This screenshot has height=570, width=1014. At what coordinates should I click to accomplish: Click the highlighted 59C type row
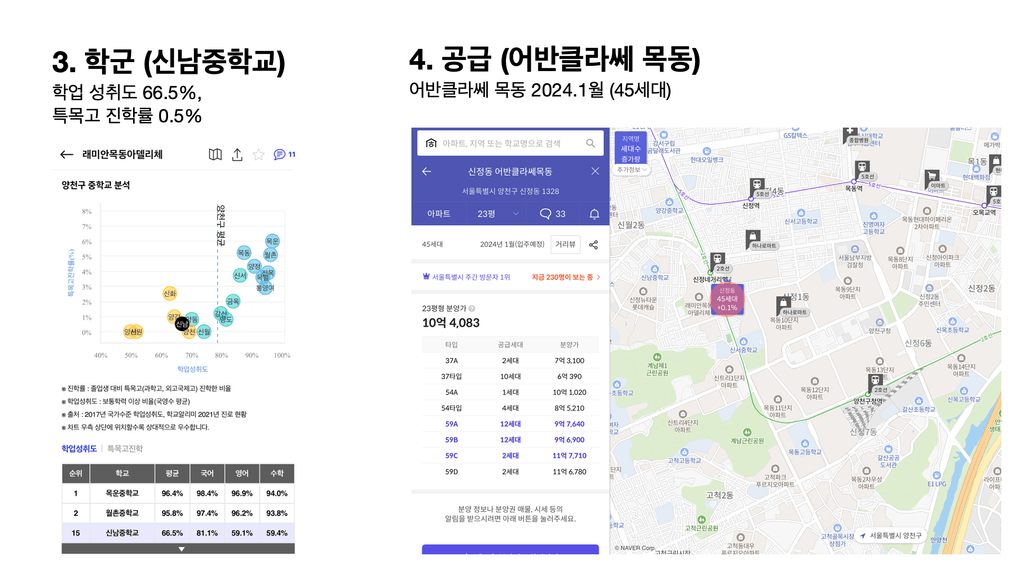click(x=510, y=455)
